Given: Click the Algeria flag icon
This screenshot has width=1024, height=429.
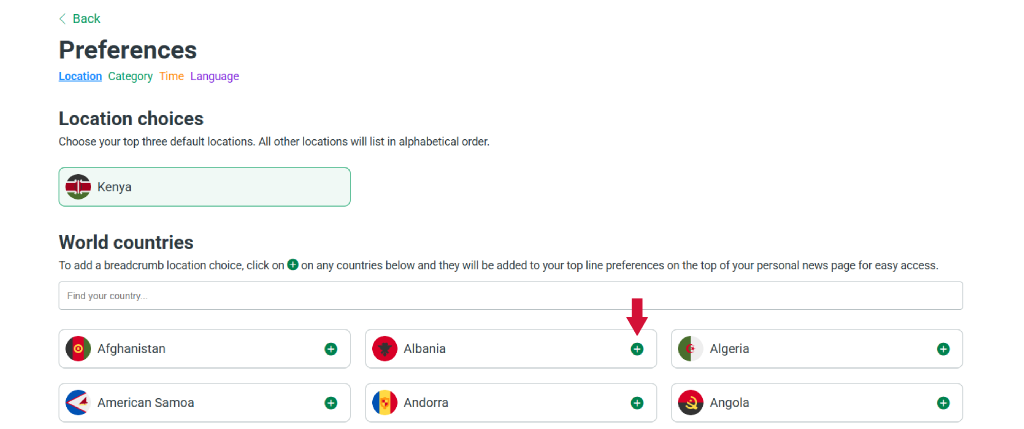Looking at the screenshot, I should tap(690, 349).
